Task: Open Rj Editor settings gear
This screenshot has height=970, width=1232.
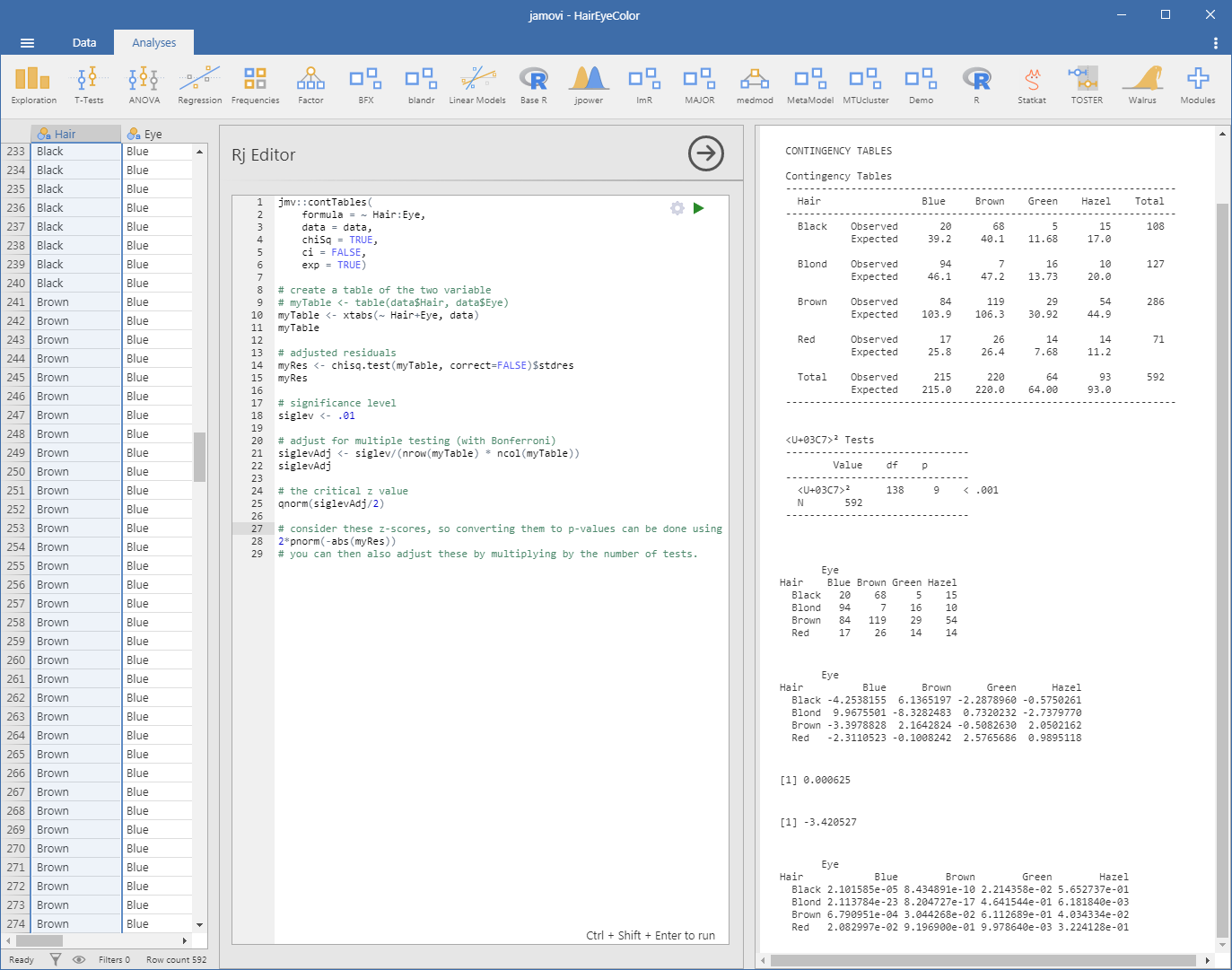Action: (677, 208)
